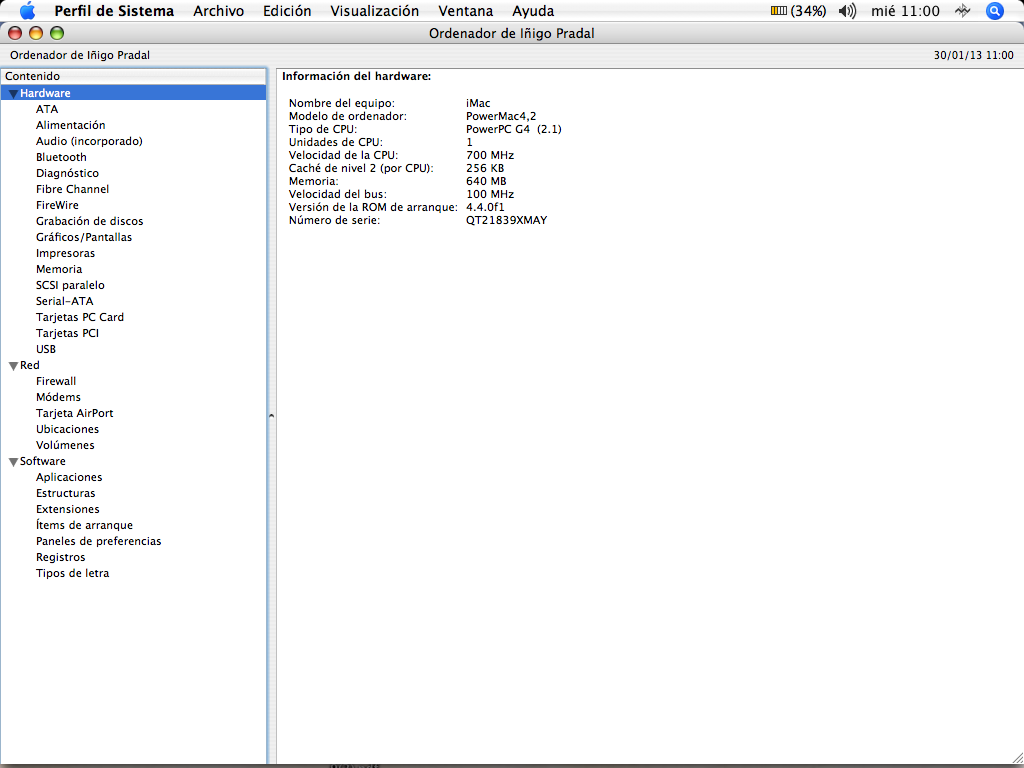
Task: Collapse the Red disclosure triangle
Action: tap(13, 366)
